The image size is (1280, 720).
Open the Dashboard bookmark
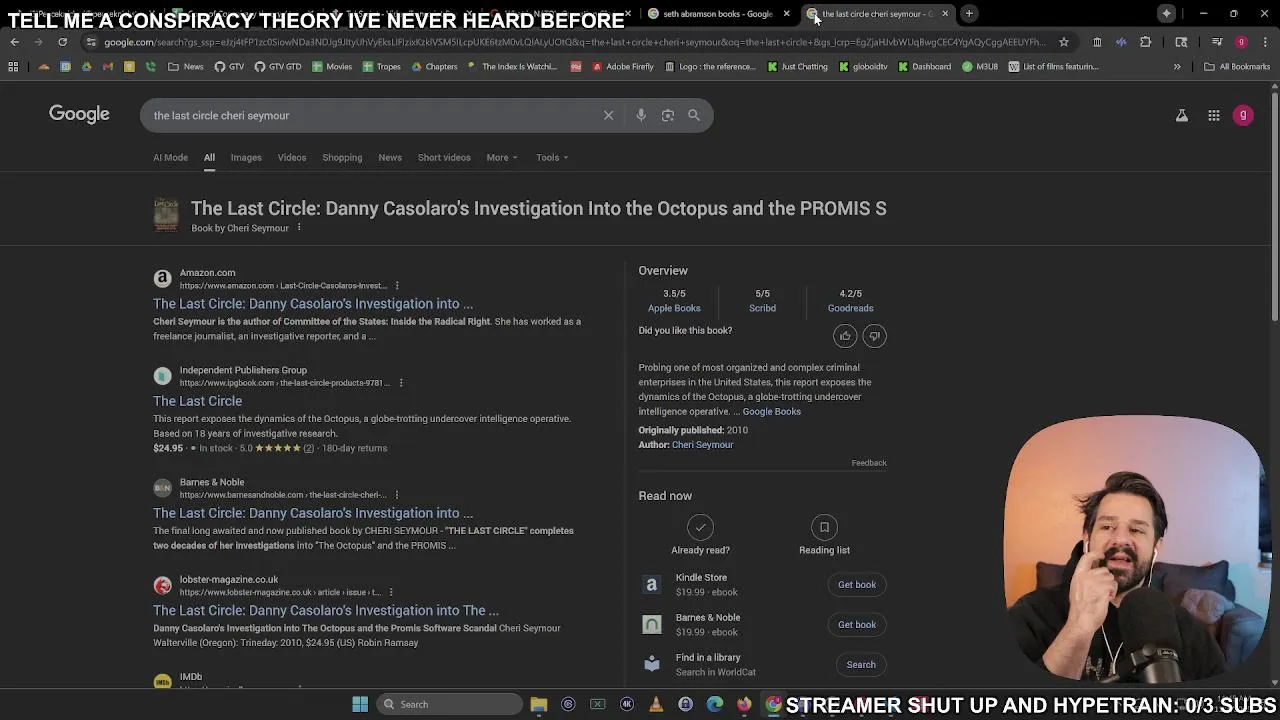point(925,67)
